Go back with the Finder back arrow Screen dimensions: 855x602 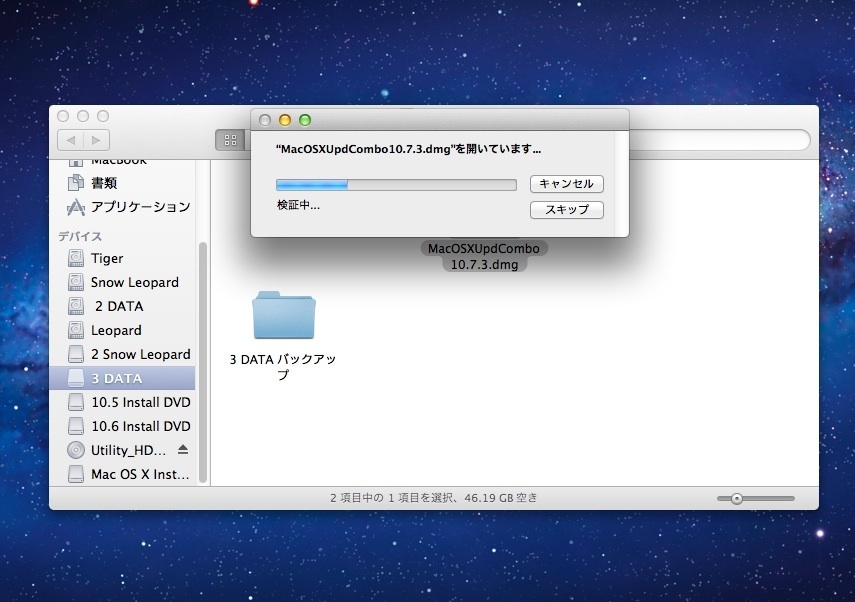coord(71,140)
